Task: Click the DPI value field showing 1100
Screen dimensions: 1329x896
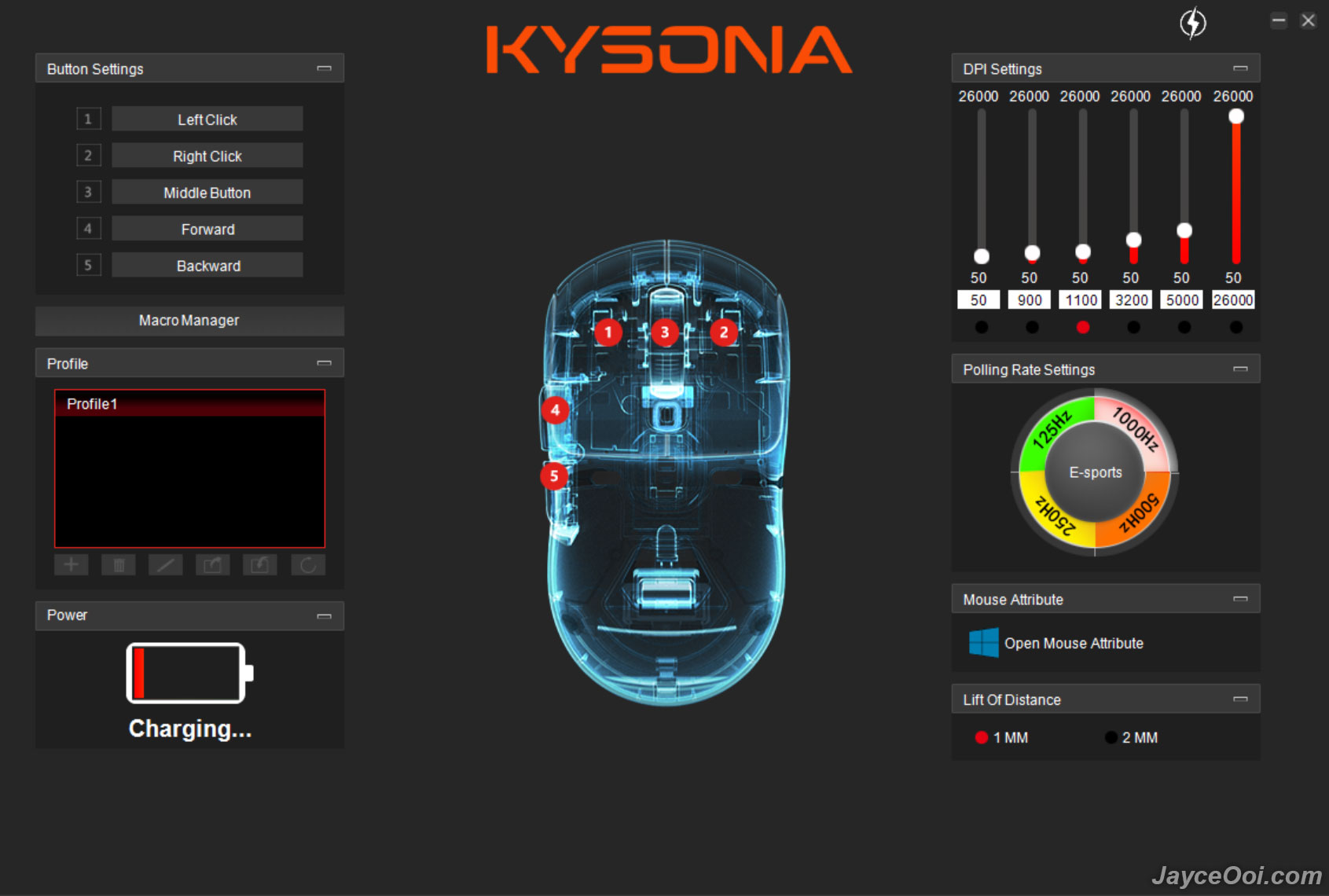Action: (1081, 299)
